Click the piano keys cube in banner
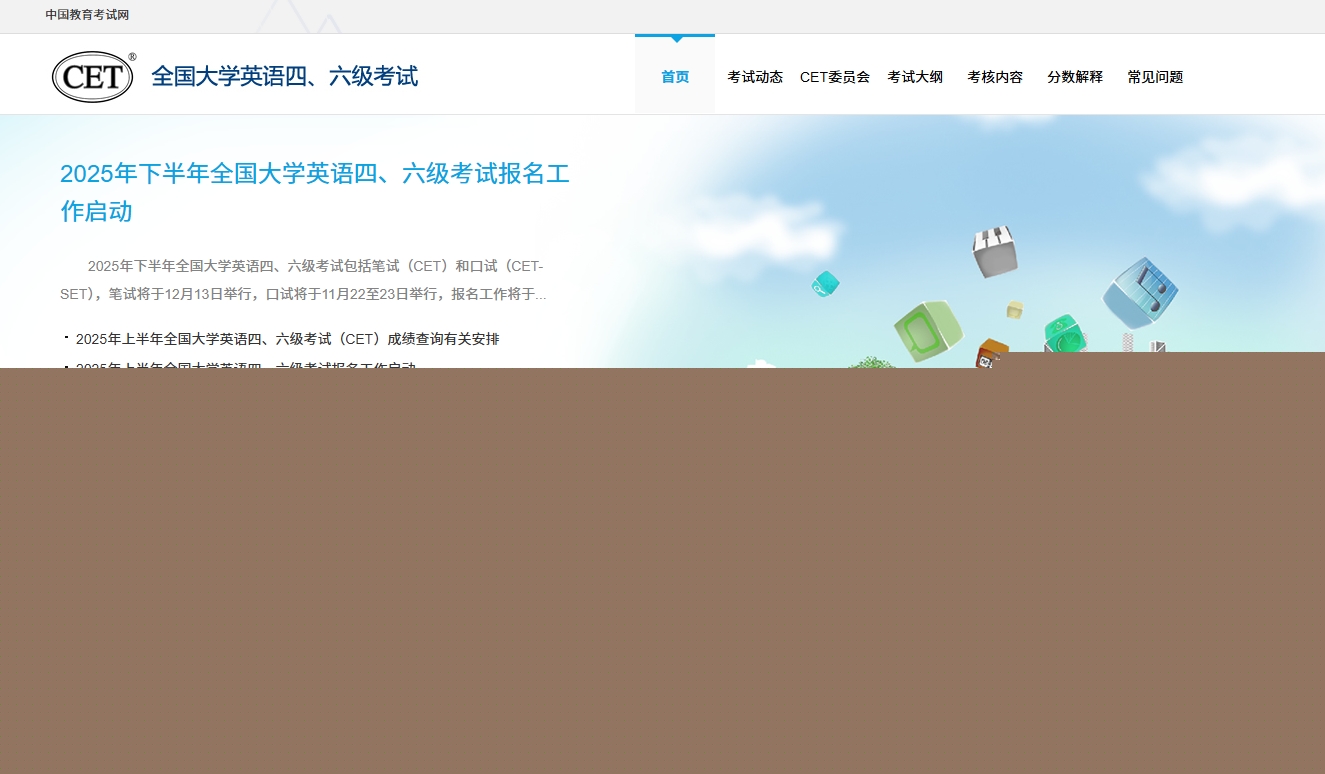 click(994, 251)
